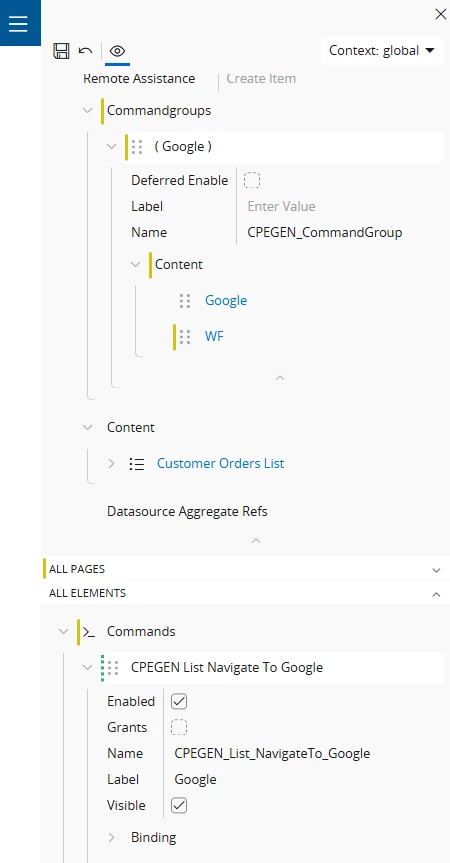Open the Google content link
This screenshot has width=450, height=863.
pos(226,301)
